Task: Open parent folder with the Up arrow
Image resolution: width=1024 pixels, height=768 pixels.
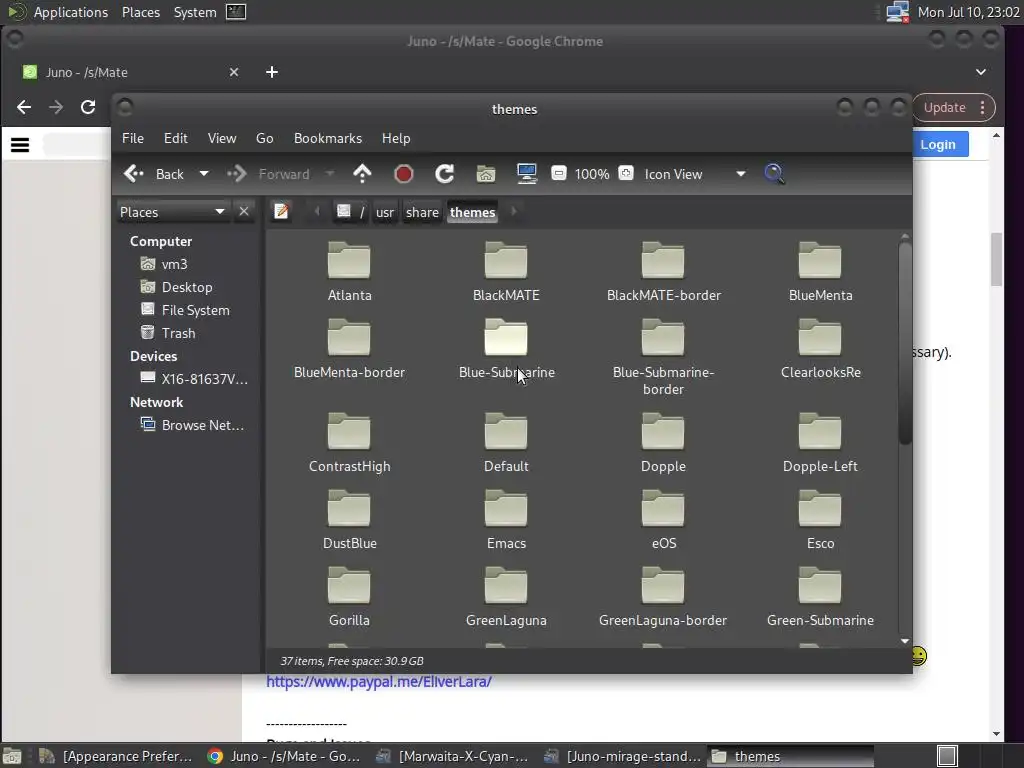Action: pos(362,174)
